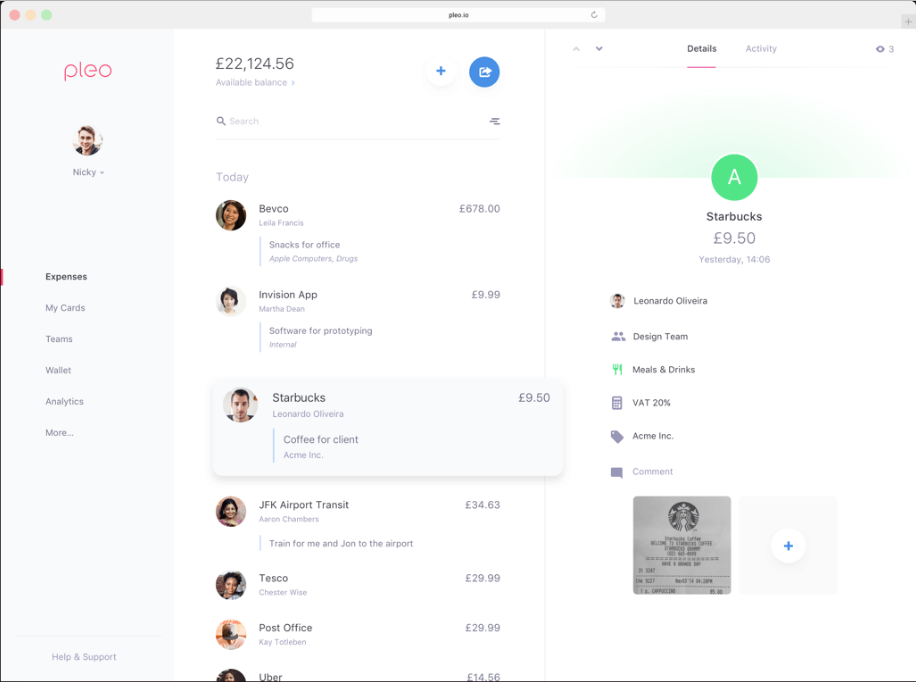Add a comment in Comment field
The height and width of the screenshot is (682, 916).
pos(653,472)
